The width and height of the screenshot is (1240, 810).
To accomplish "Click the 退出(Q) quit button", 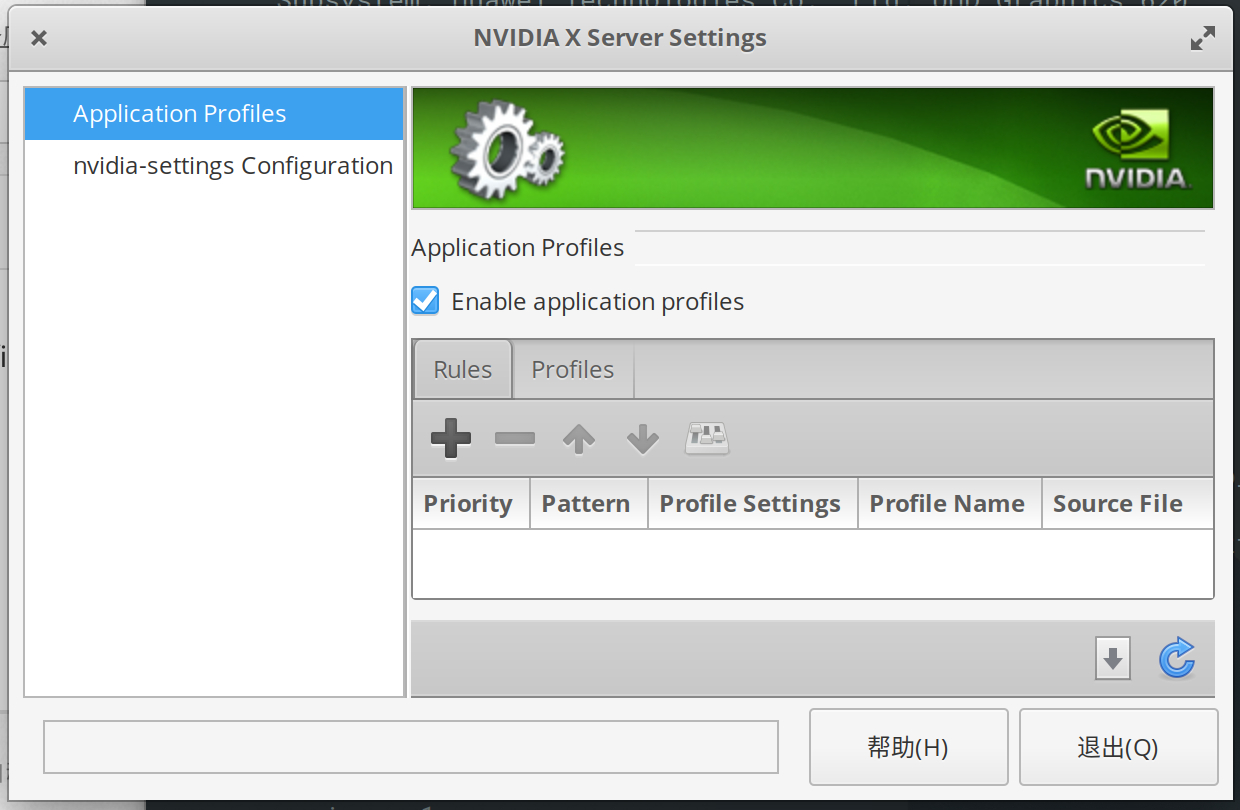I will (1118, 747).
